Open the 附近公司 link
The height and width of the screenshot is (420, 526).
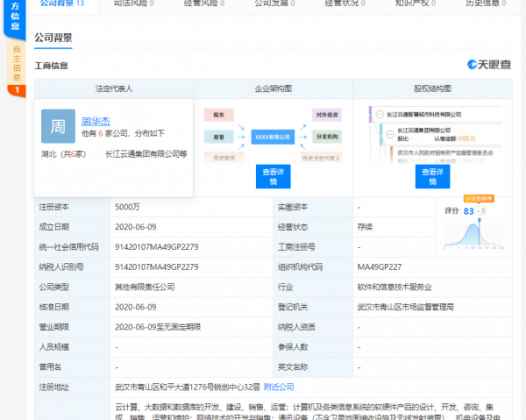click(x=279, y=387)
